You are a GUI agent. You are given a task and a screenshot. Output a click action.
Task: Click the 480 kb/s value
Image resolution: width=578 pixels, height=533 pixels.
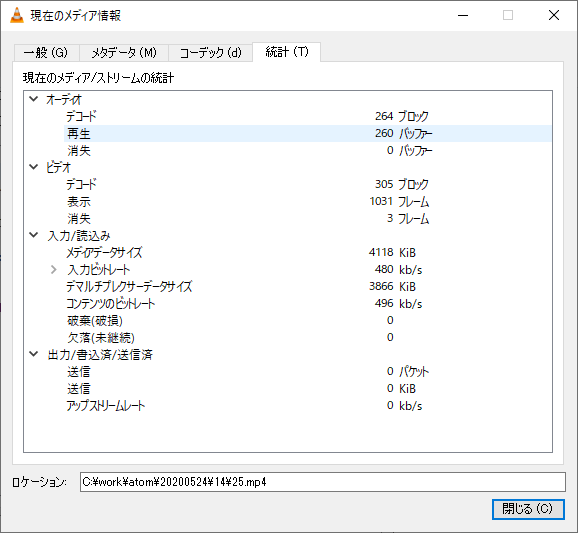coord(398,269)
